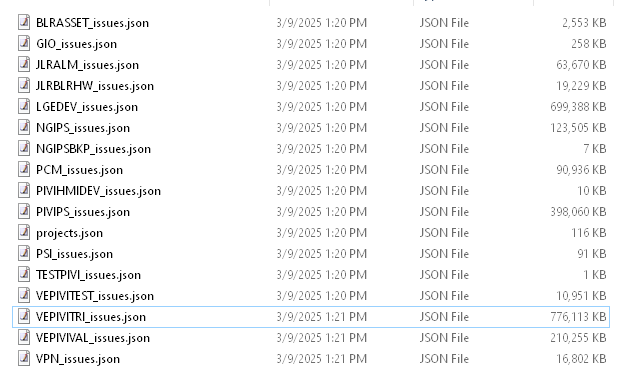Select the BLRASSET_issues.json file icon
Screen dimensions: 637x379
(24, 22)
